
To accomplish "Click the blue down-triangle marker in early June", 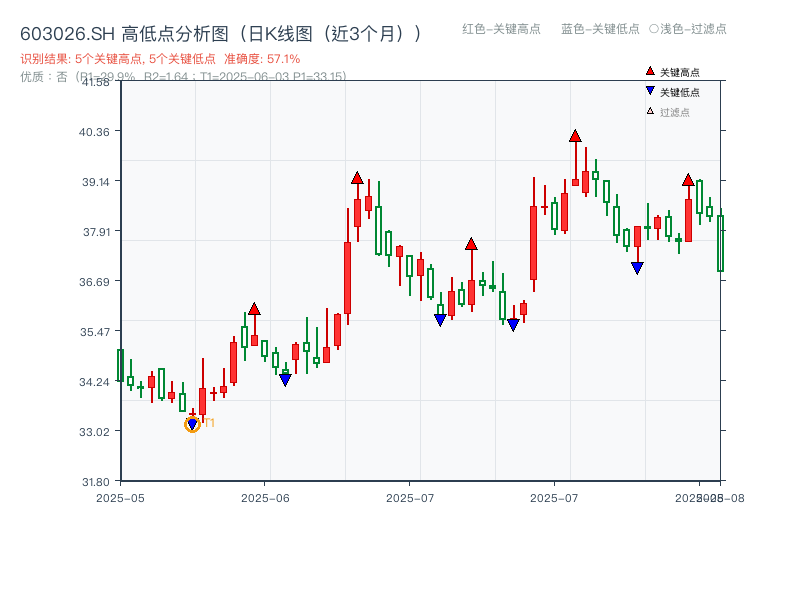I will click(285, 380).
